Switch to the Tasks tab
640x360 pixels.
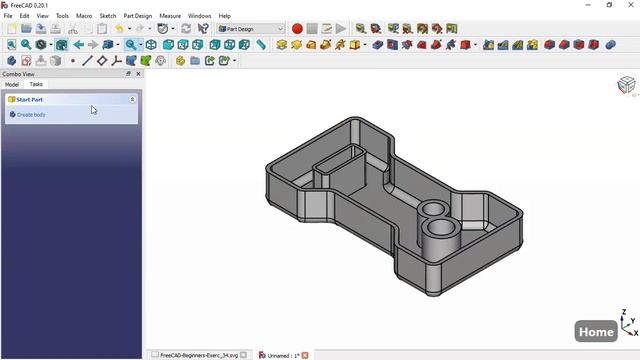[x=36, y=84]
